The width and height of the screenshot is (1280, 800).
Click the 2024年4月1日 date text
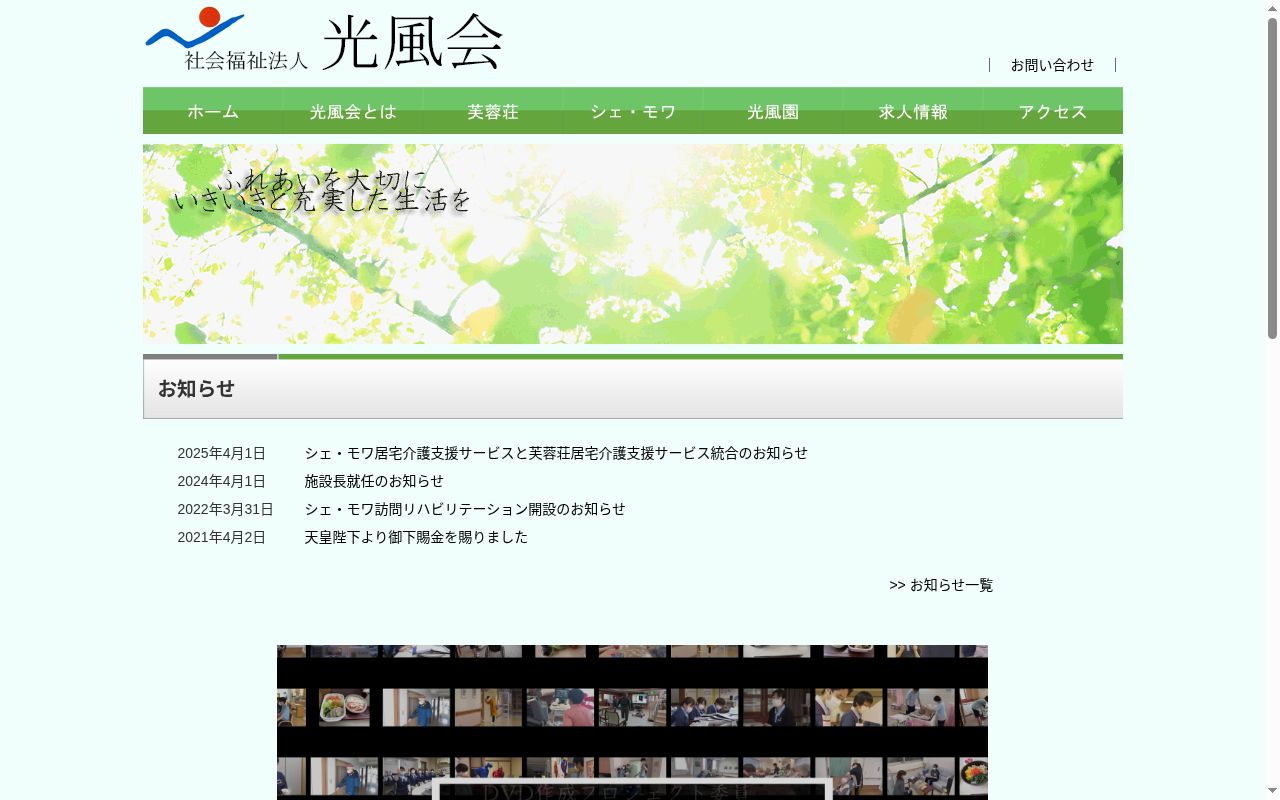(x=222, y=481)
